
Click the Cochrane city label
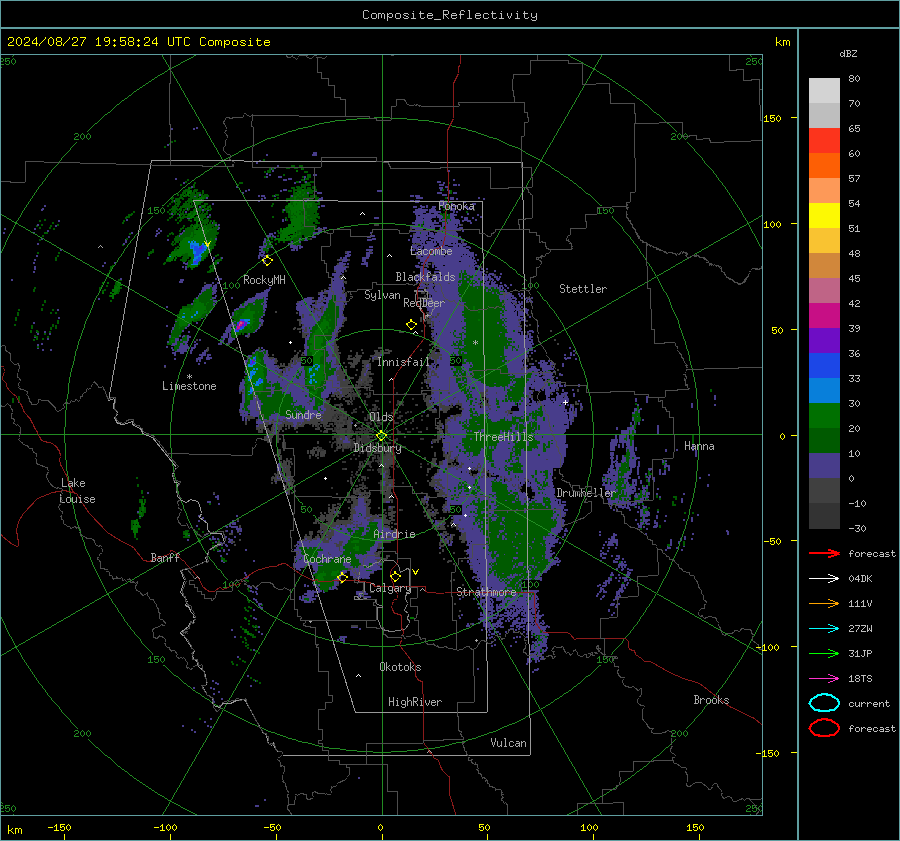click(327, 559)
